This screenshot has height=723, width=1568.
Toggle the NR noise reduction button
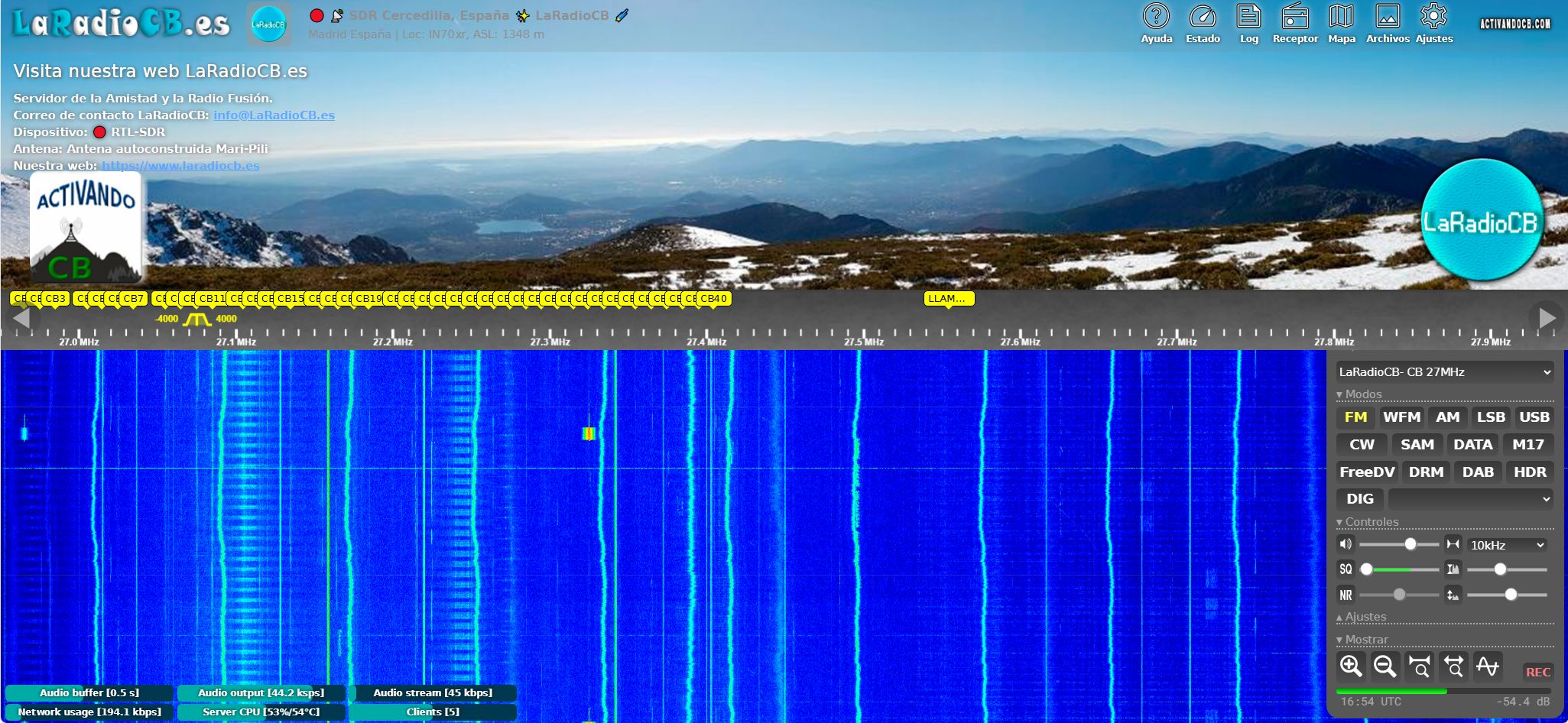click(1346, 595)
